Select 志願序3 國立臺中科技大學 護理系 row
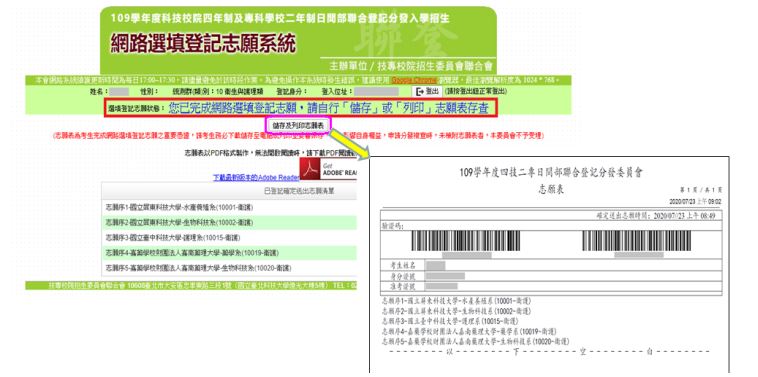 tap(229, 238)
